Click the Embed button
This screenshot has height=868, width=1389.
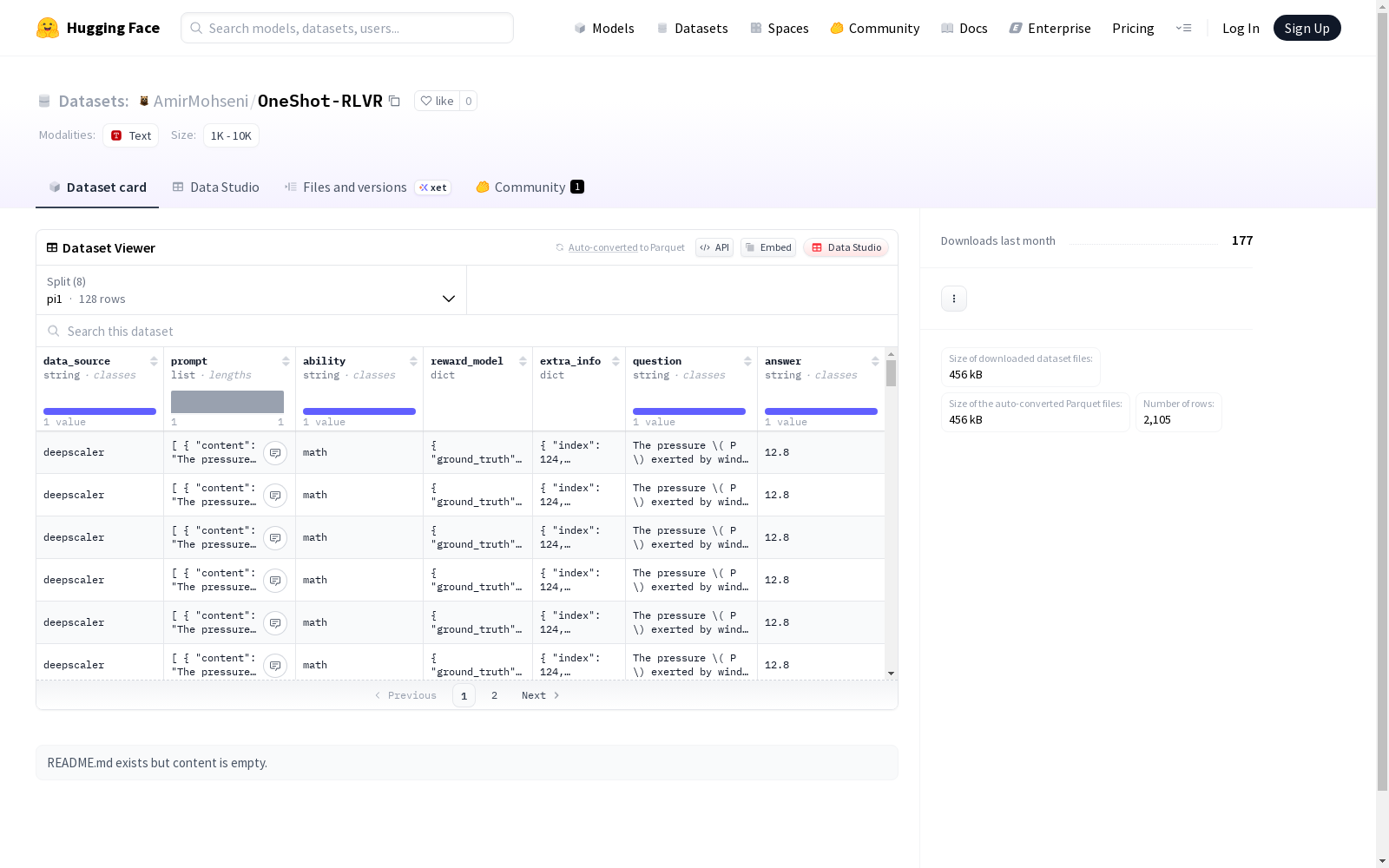(768, 247)
